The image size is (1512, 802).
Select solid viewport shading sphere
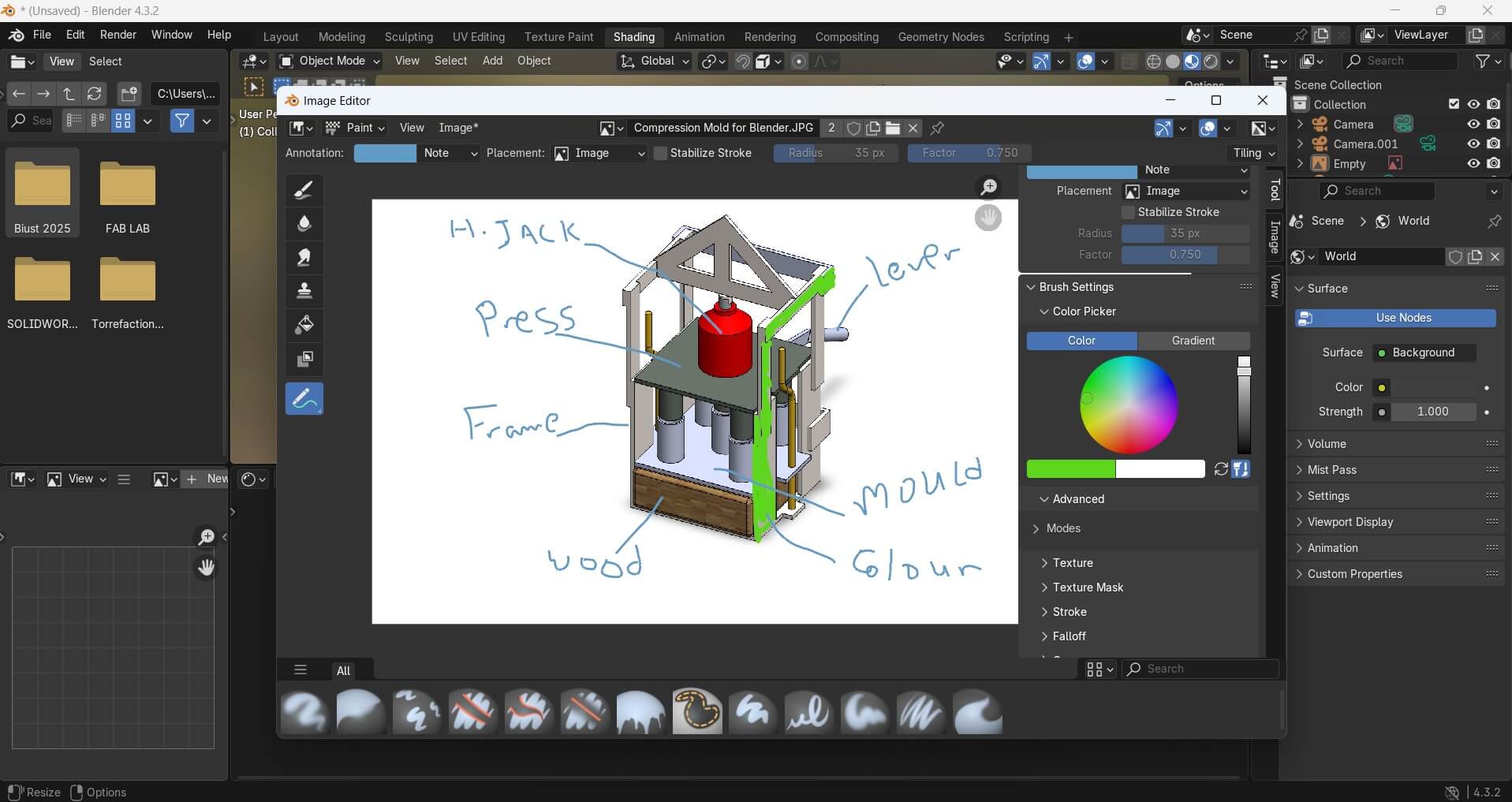(1173, 62)
